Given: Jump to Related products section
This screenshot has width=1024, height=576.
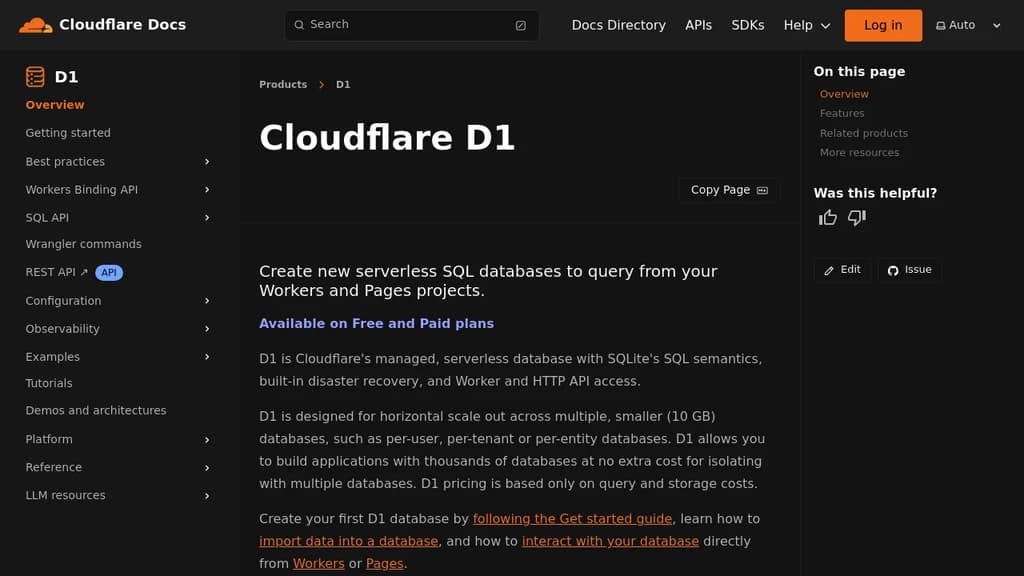Looking at the screenshot, I should click(x=863, y=133).
